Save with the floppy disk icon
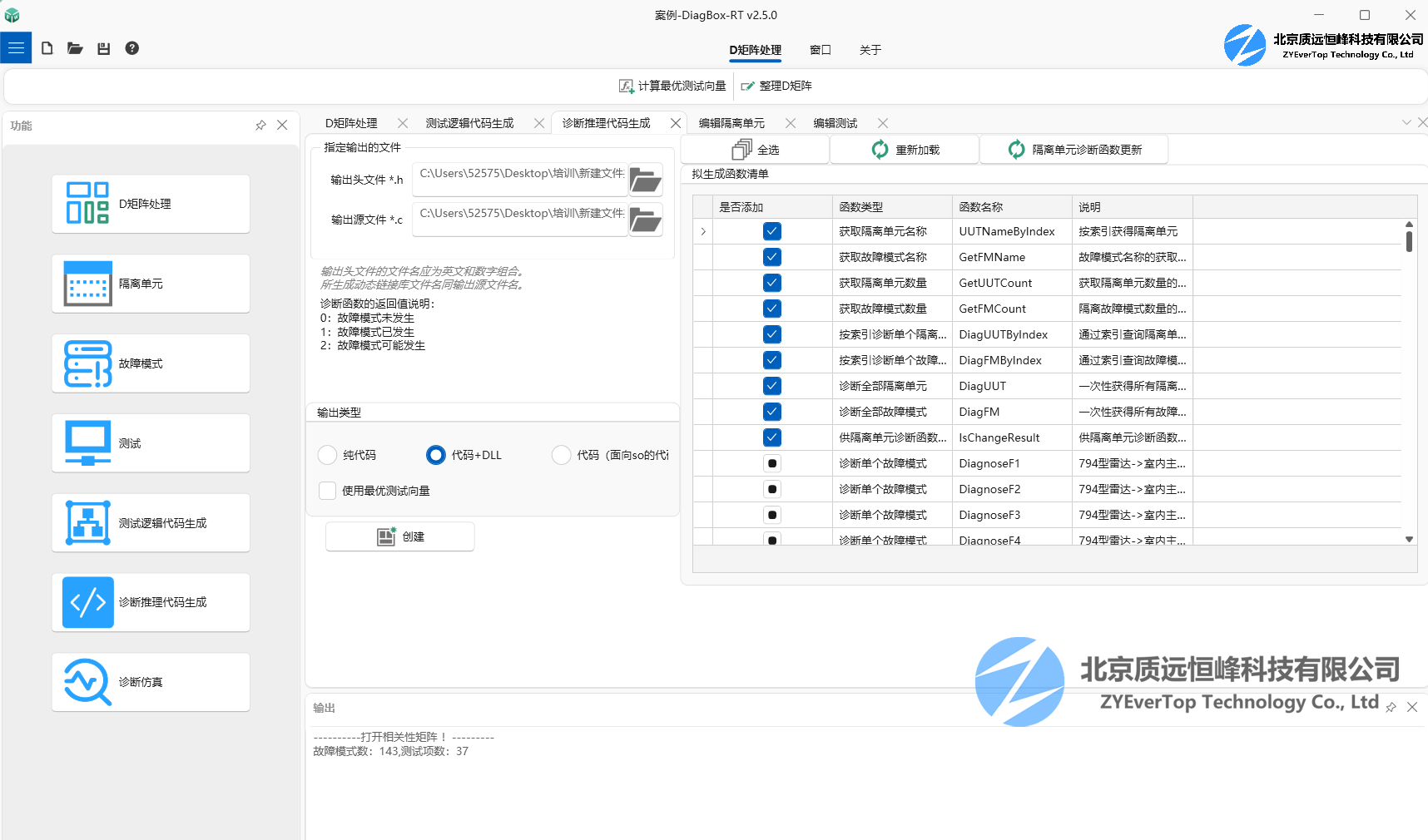The height and width of the screenshot is (840, 1428). pos(103,48)
